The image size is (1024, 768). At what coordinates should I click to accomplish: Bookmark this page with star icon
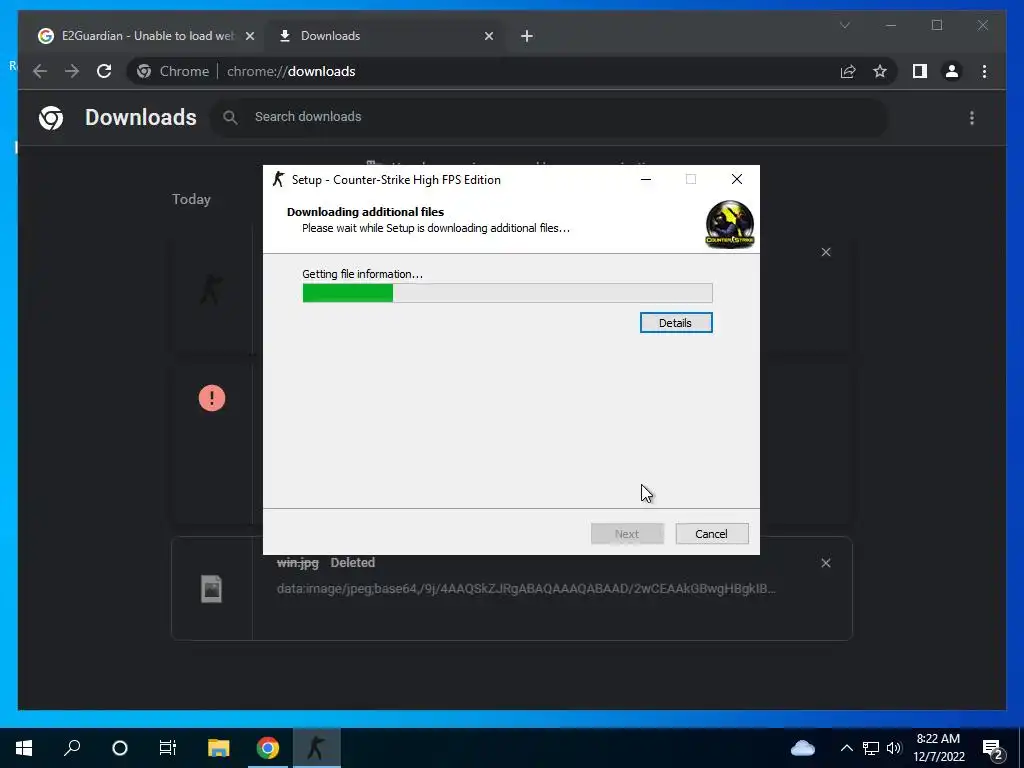pyautogui.click(x=880, y=71)
